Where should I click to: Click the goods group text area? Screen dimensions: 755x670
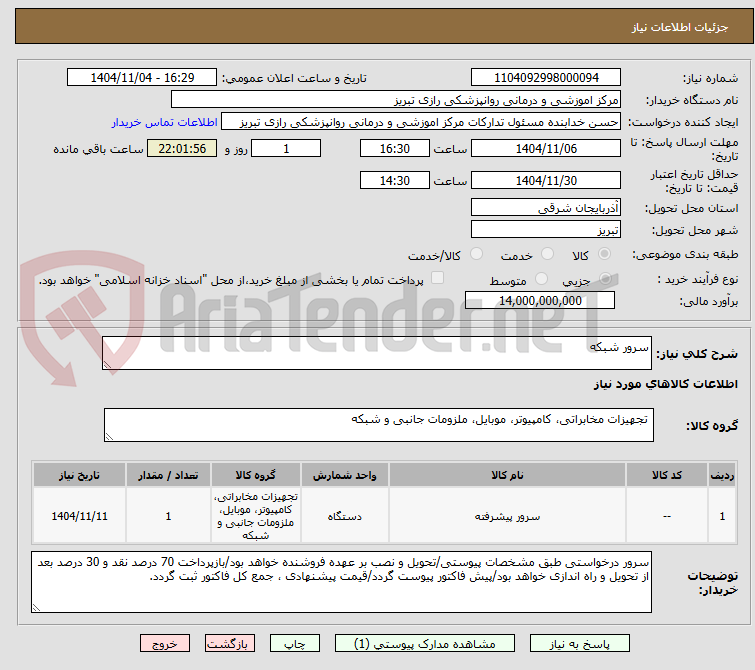pyautogui.click(x=378, y=425)
